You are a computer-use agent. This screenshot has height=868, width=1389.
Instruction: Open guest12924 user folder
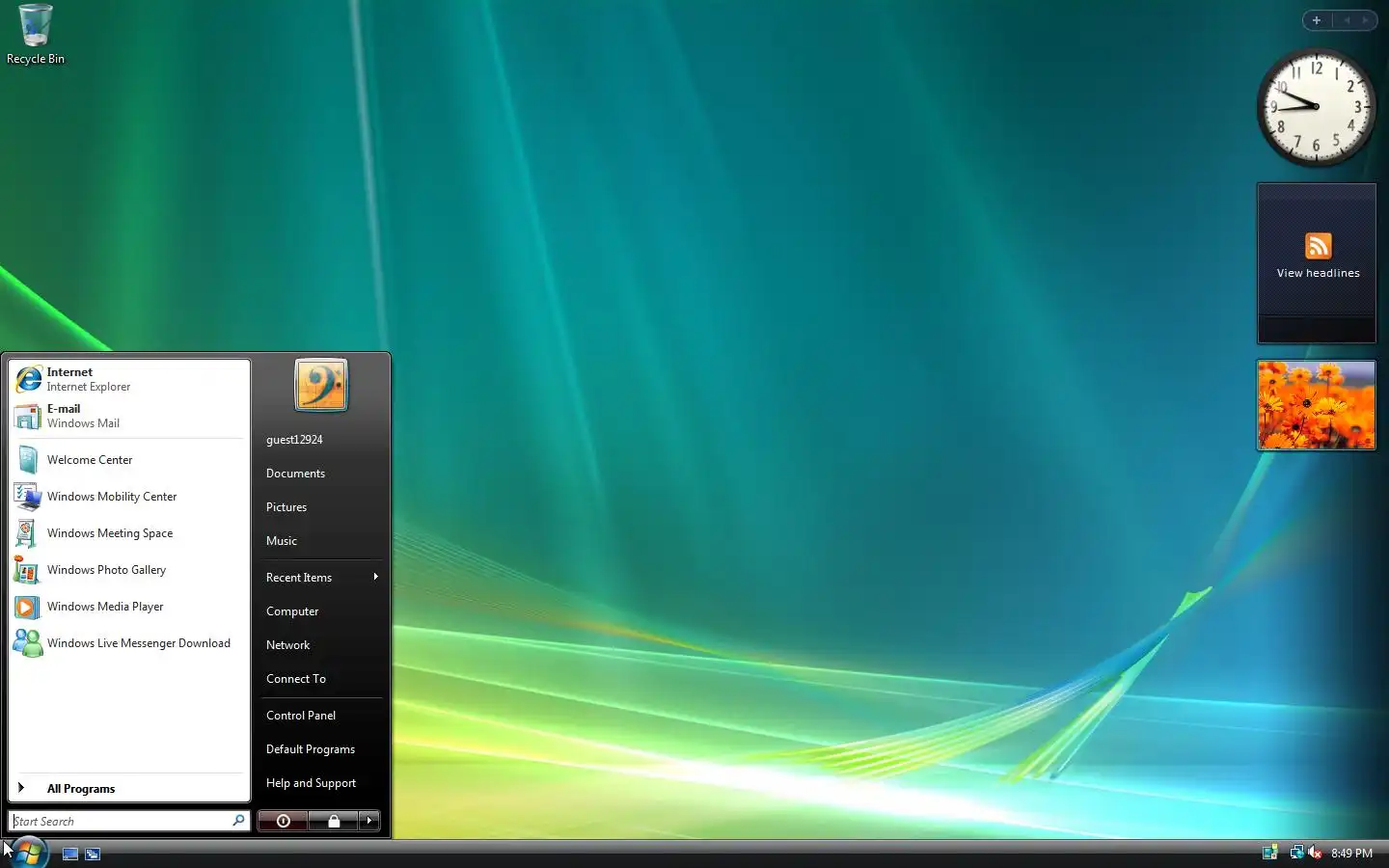point(322,439)
